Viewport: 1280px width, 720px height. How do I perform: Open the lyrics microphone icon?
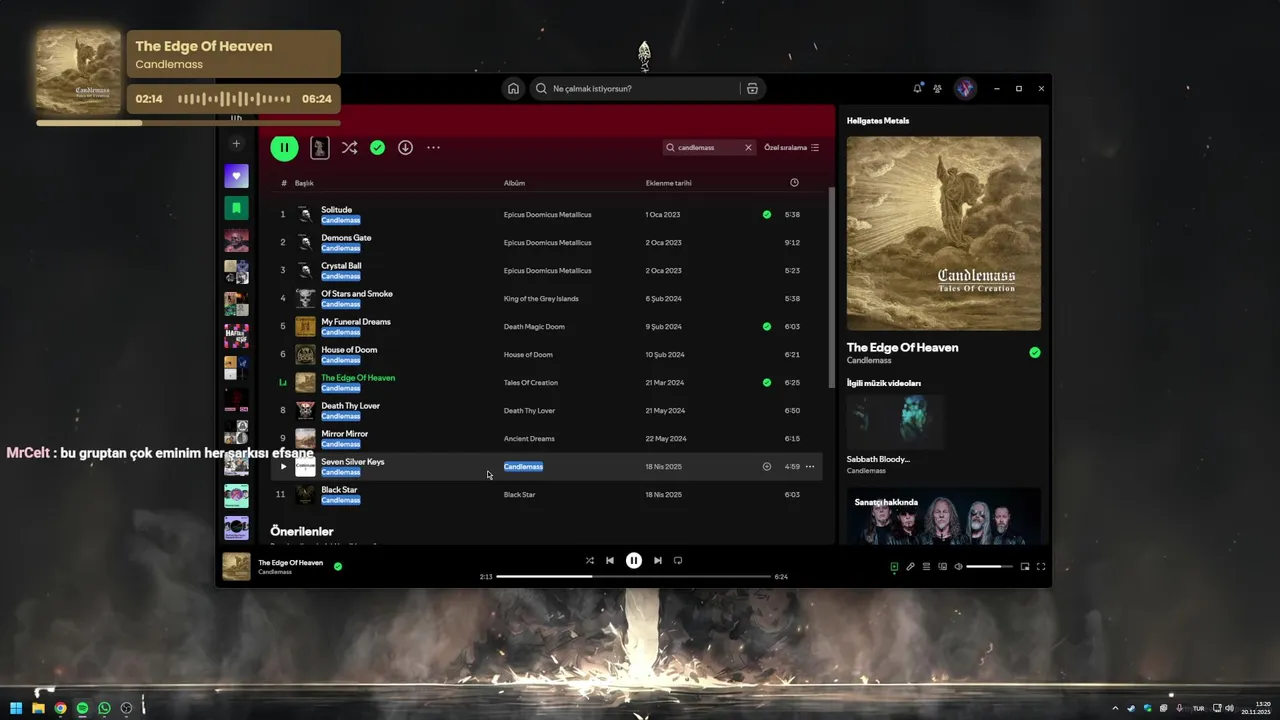click(910, 566)
